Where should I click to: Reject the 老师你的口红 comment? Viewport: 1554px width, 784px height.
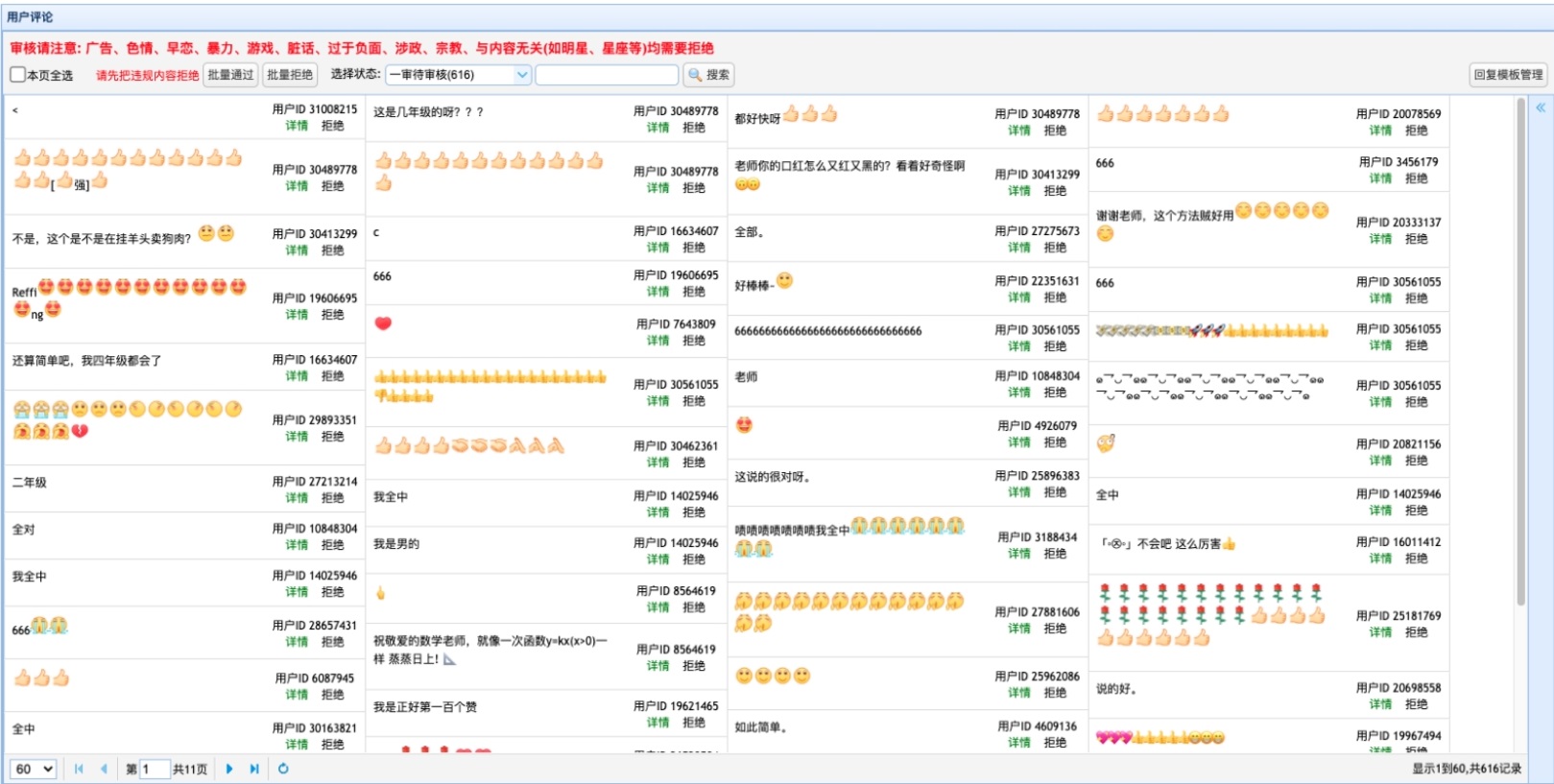pyautogui.click(x=1056, y=191)
